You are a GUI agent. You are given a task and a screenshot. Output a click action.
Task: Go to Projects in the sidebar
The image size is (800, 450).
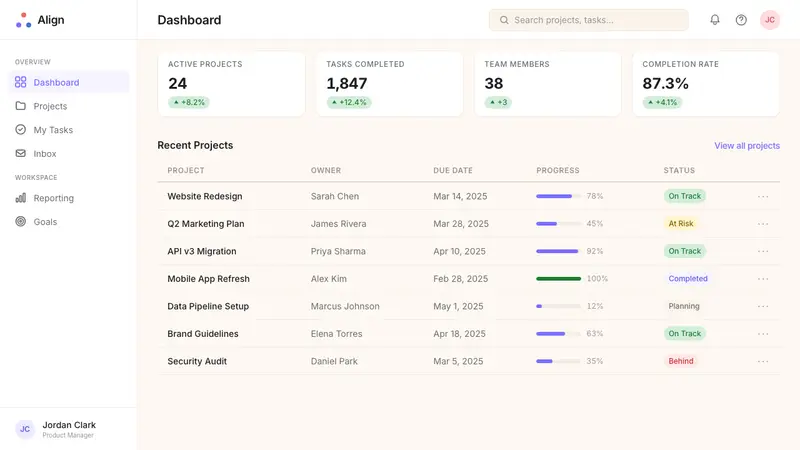point(69,106)
